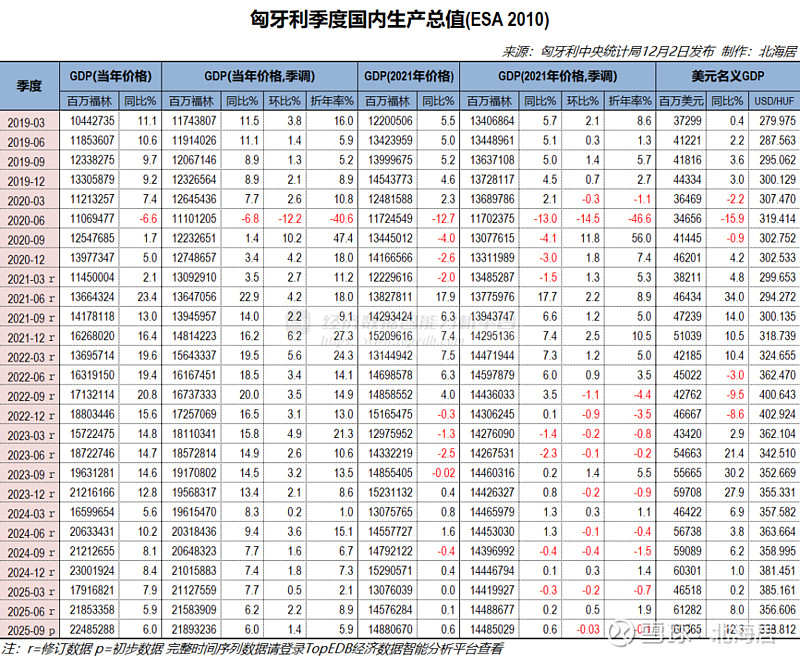Click the annualized rate 47.4
The width and height of the screenshot is (800, 658).
[343, 238]
